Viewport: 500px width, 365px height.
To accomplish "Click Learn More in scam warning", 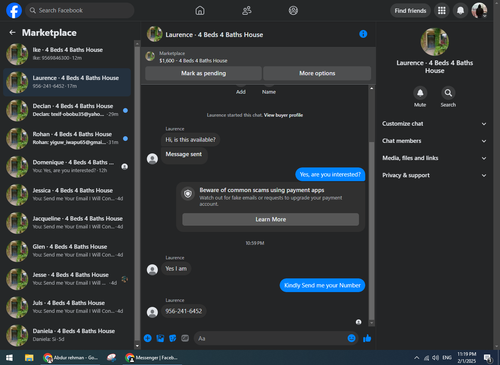I will (271, 219).
